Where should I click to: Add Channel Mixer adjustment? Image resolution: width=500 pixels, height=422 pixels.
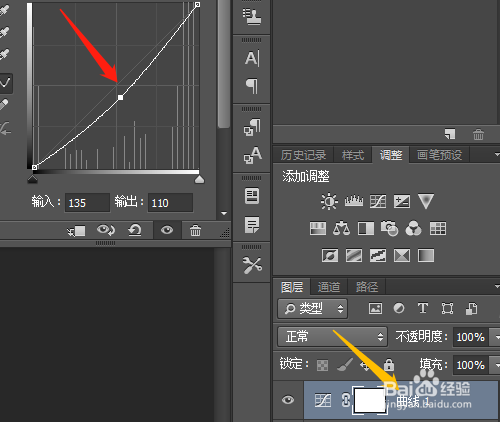pos(413,229)
